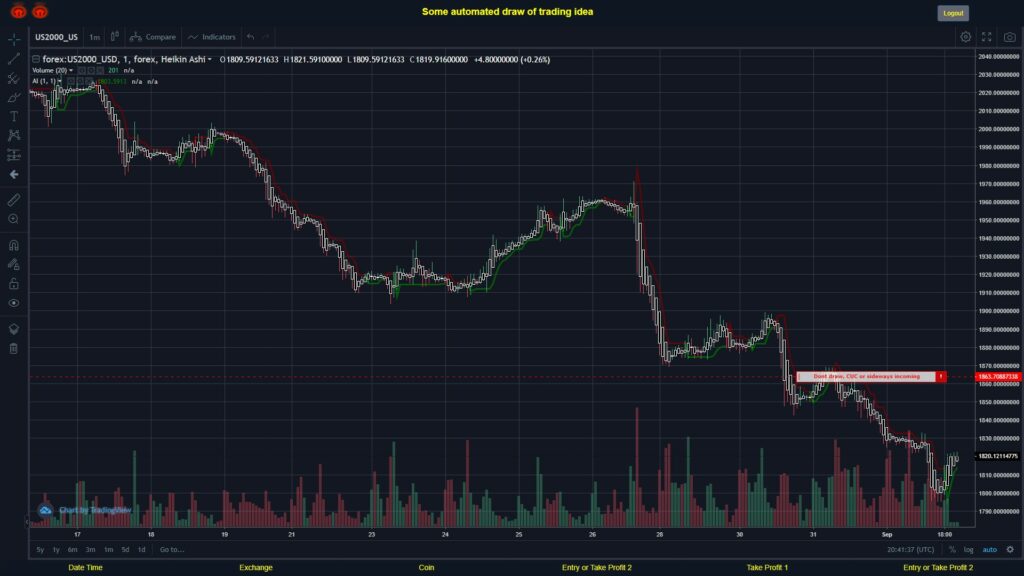The width and height of the screenshot is (1024, 576).
Task: Click the trash remove drawings icon
Action: (14, 349)
